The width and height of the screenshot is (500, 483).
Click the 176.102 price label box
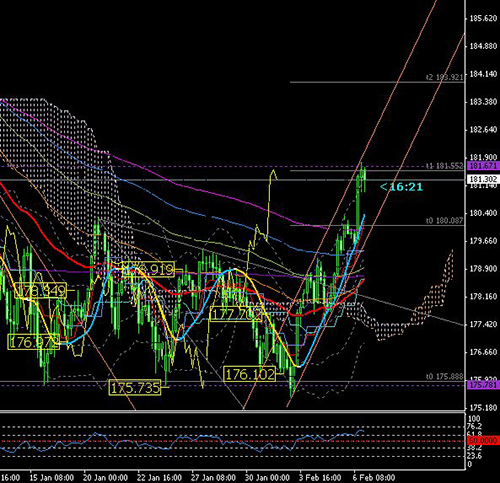pos(250,374)
